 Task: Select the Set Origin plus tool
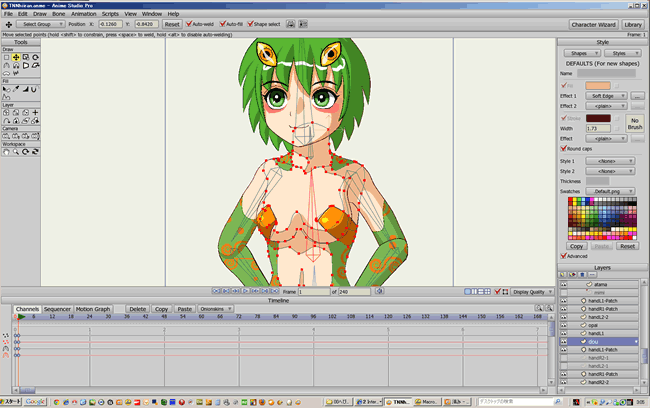[x=35, y=112]
